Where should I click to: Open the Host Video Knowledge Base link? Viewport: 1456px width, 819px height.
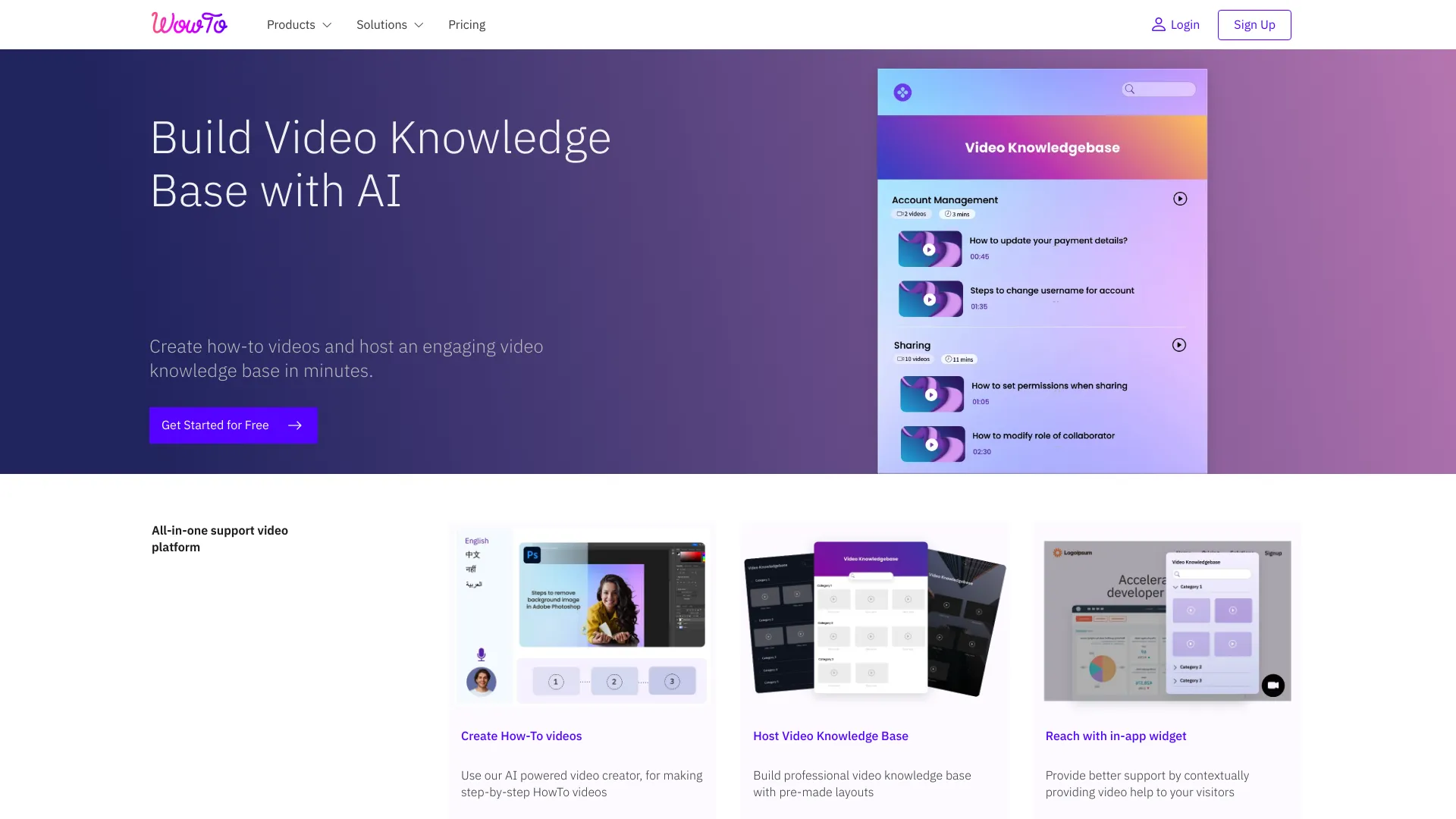click(x=830, y=736)
